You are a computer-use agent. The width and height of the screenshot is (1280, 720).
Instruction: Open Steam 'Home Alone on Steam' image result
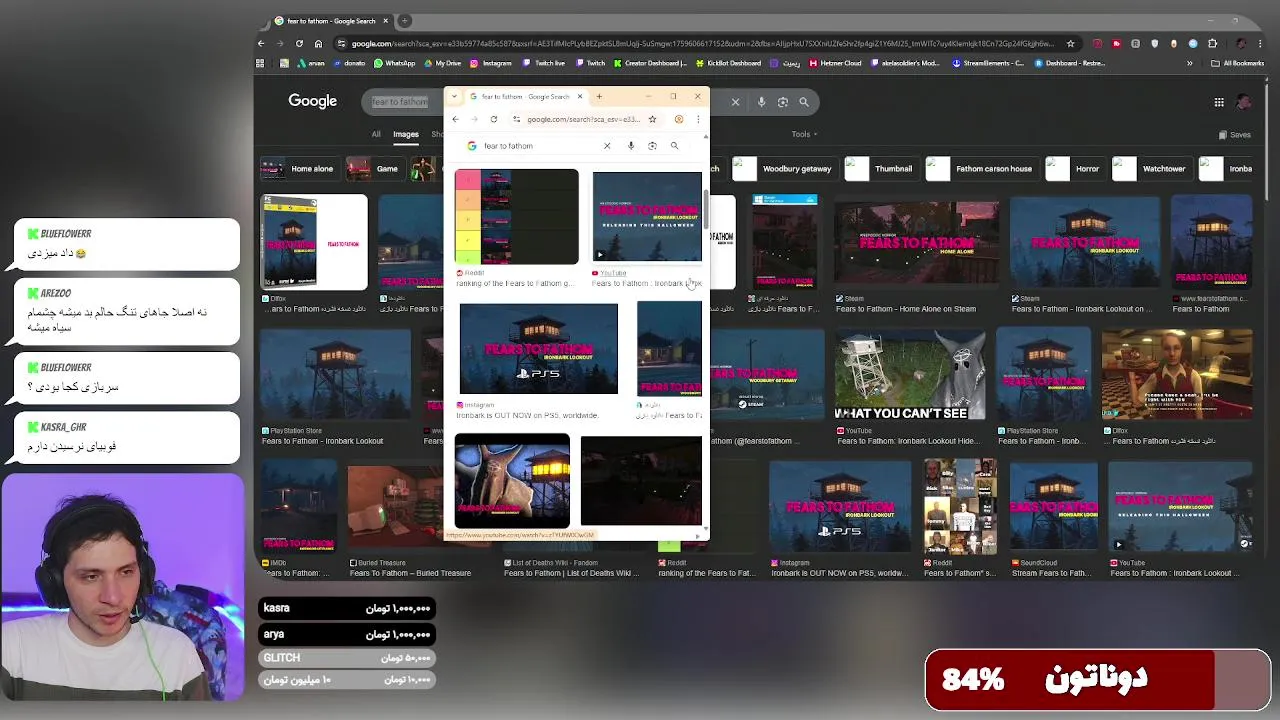917,245
